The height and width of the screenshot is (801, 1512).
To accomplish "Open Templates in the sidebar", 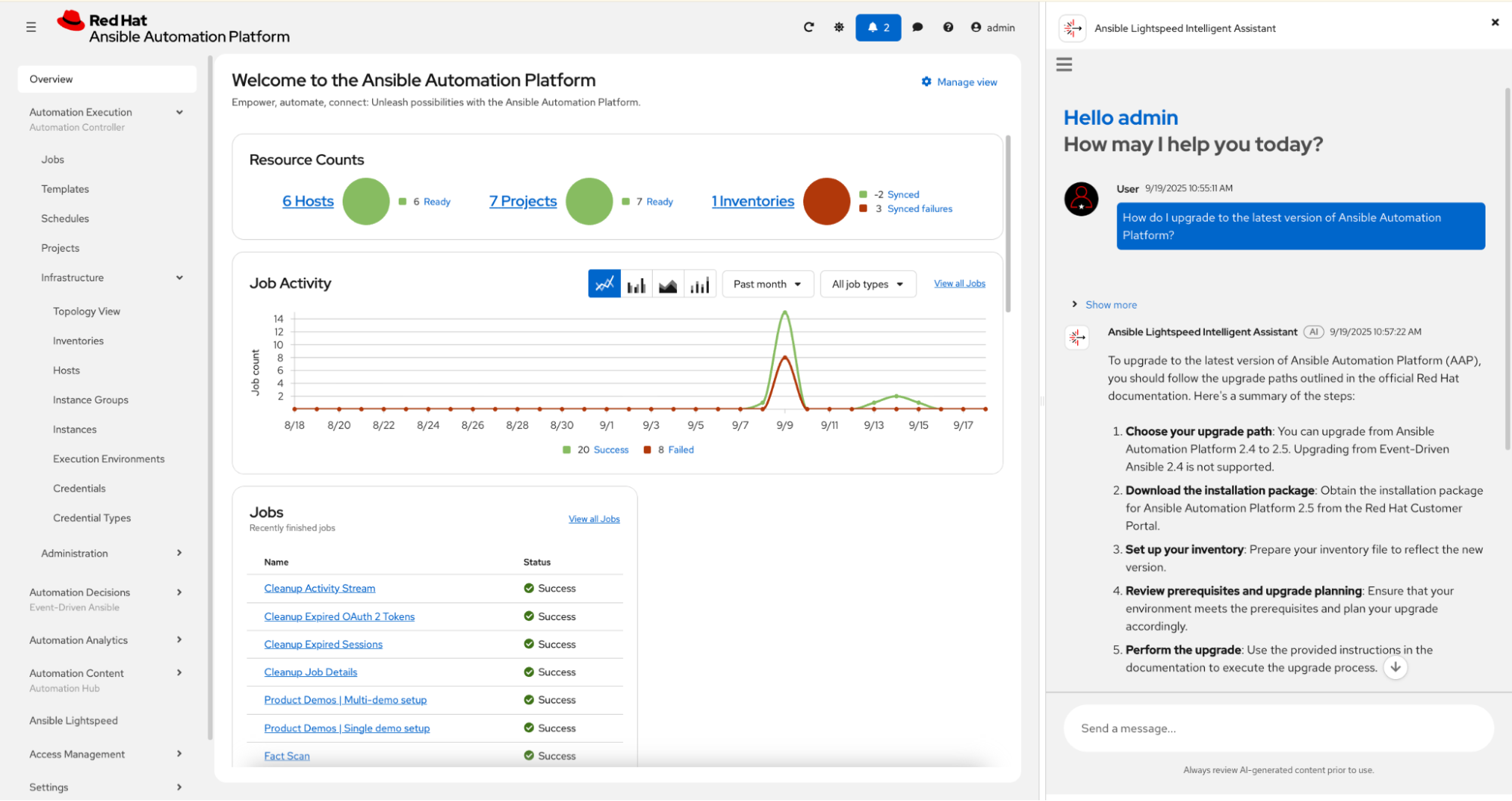I will tap(65, 189).
